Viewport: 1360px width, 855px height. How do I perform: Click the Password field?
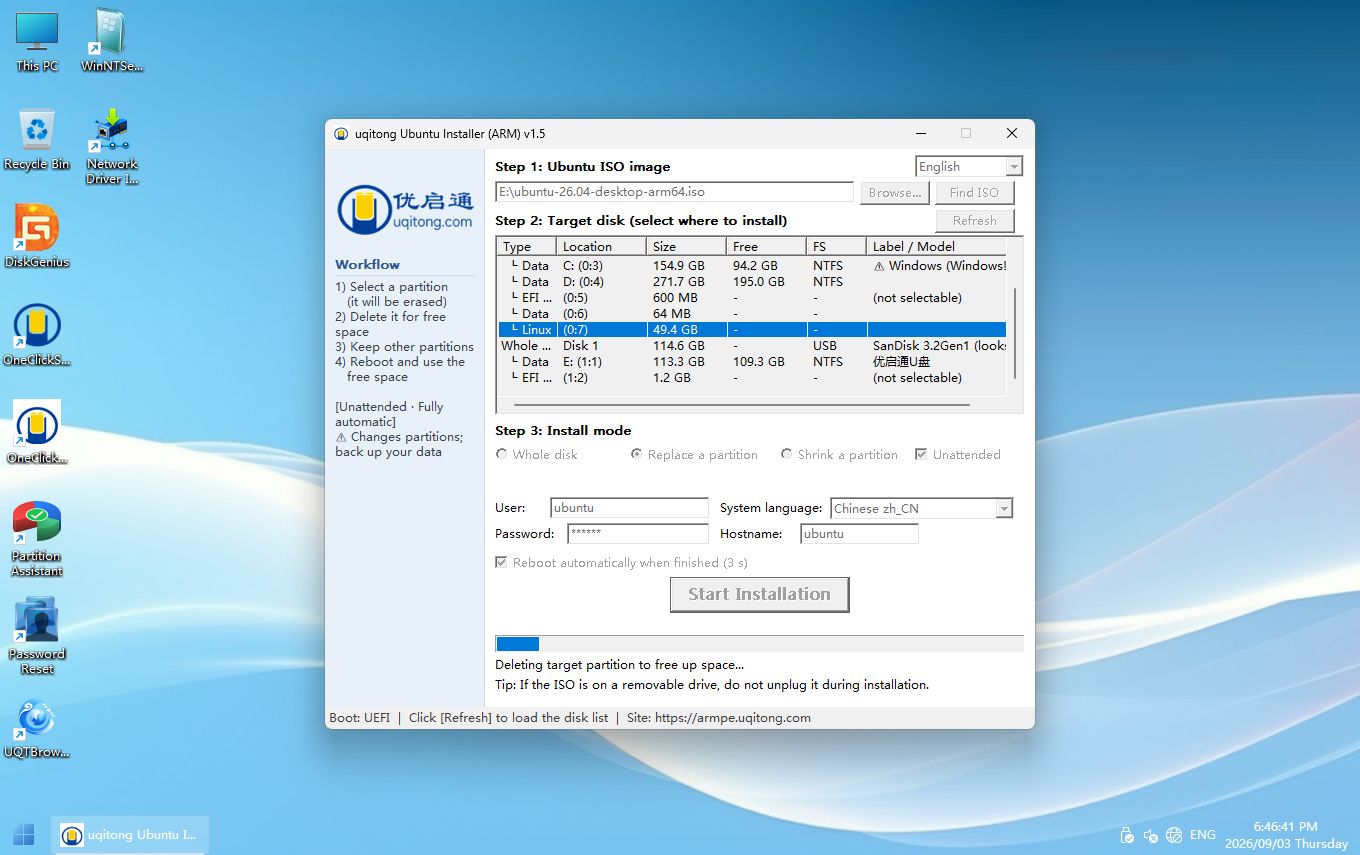pyautogui.click(x=638, y=534)
